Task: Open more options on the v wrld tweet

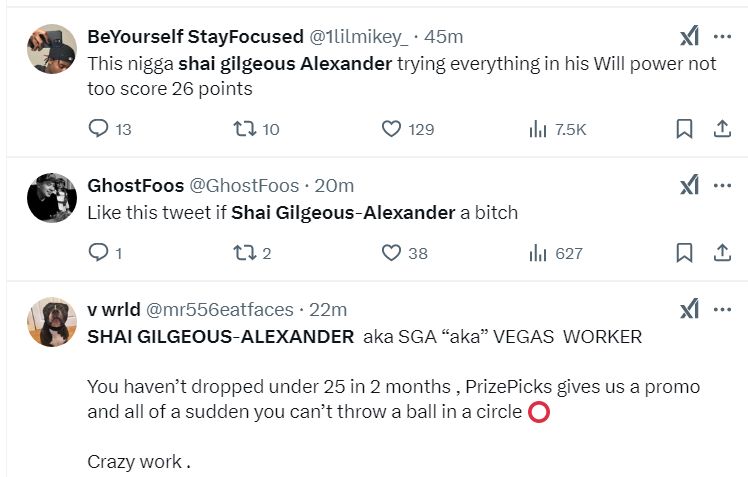Action: (x=722, y=309)
